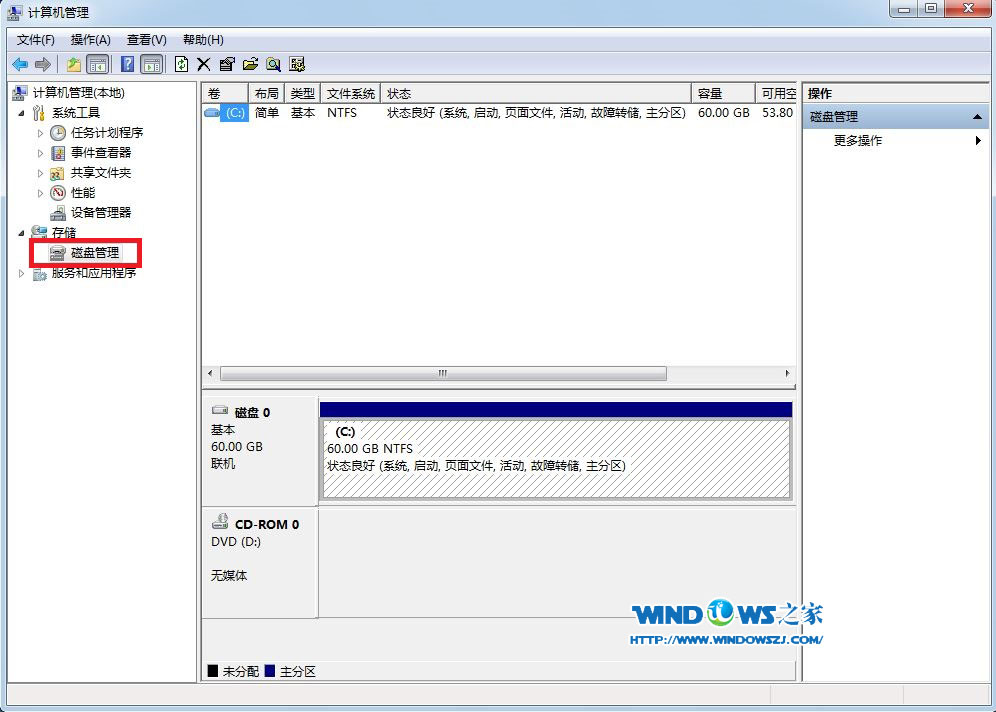
Task: Open the 查看(V) menu
Action: tap(146, 40)
